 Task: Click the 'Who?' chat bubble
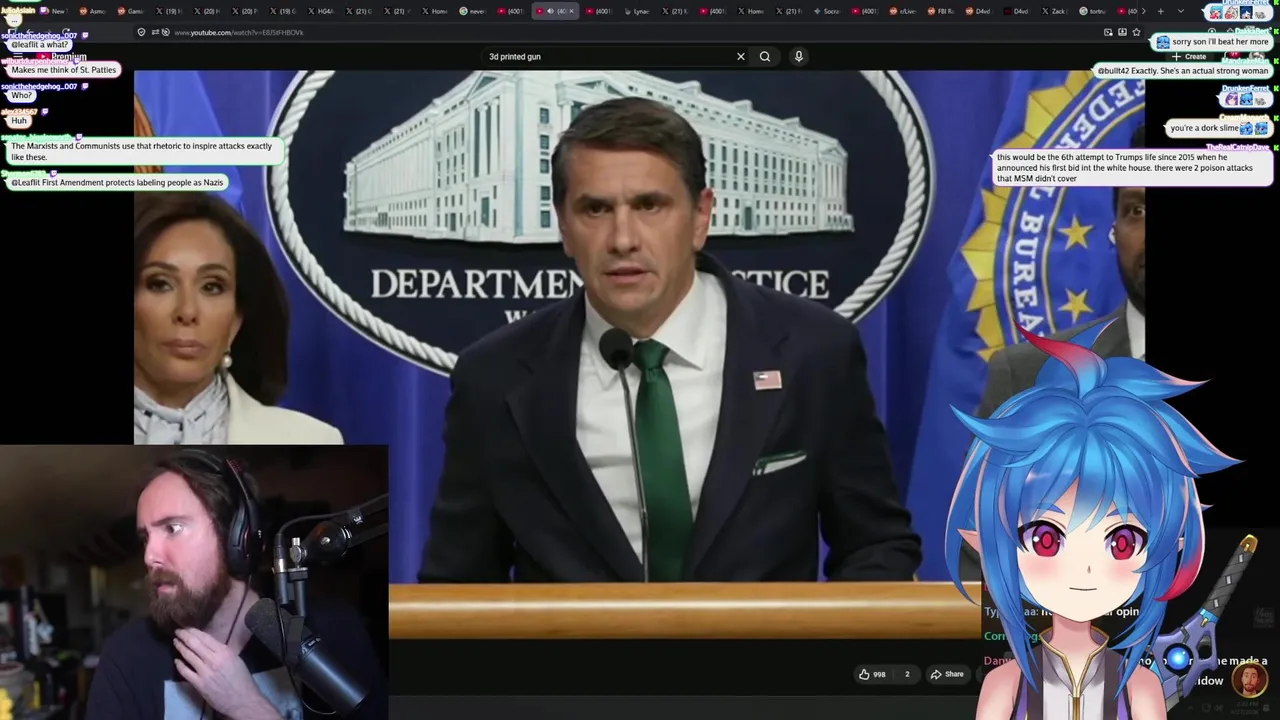point(21,95)
